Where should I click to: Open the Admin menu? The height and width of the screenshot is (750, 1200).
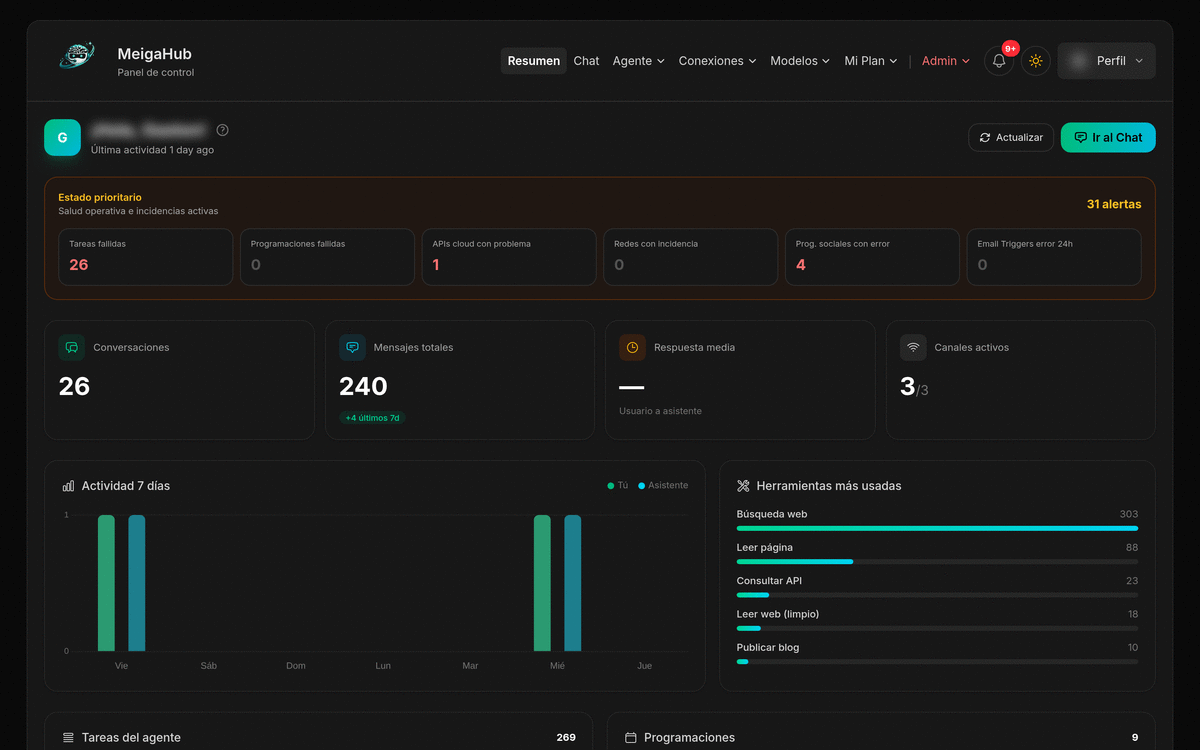click(x=944, y=61)
